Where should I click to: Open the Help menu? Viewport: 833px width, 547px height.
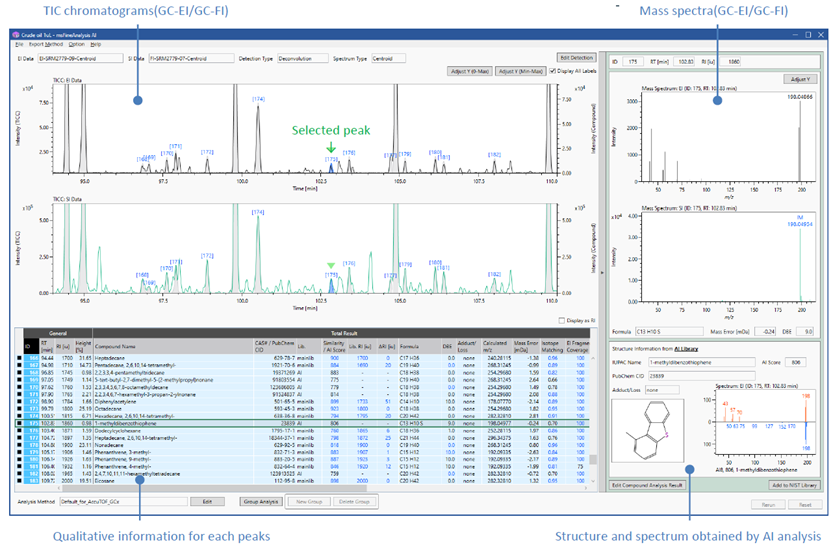coord(96,44)
